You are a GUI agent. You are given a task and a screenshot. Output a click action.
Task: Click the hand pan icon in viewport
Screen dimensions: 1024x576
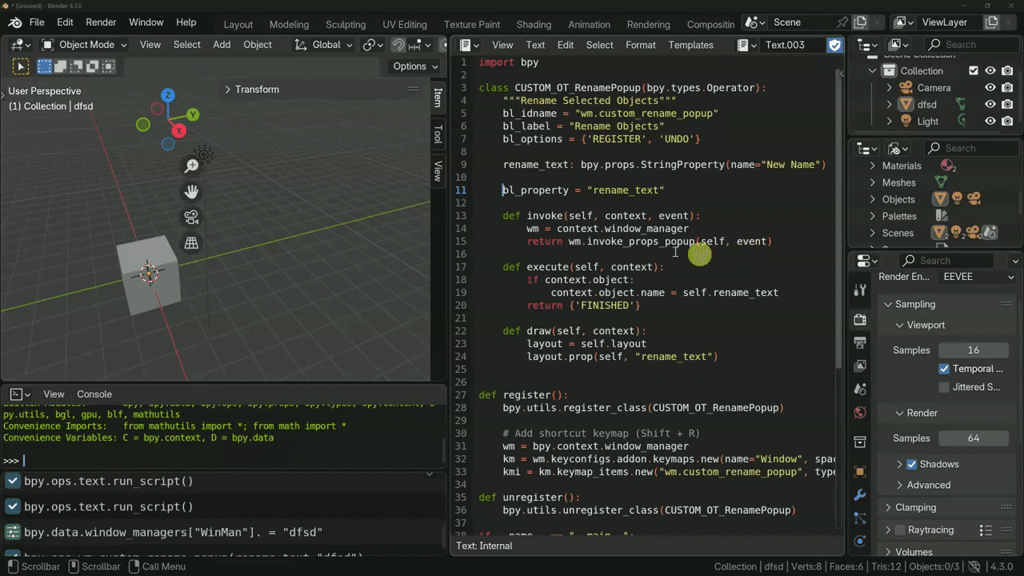[x=191, y=191]
